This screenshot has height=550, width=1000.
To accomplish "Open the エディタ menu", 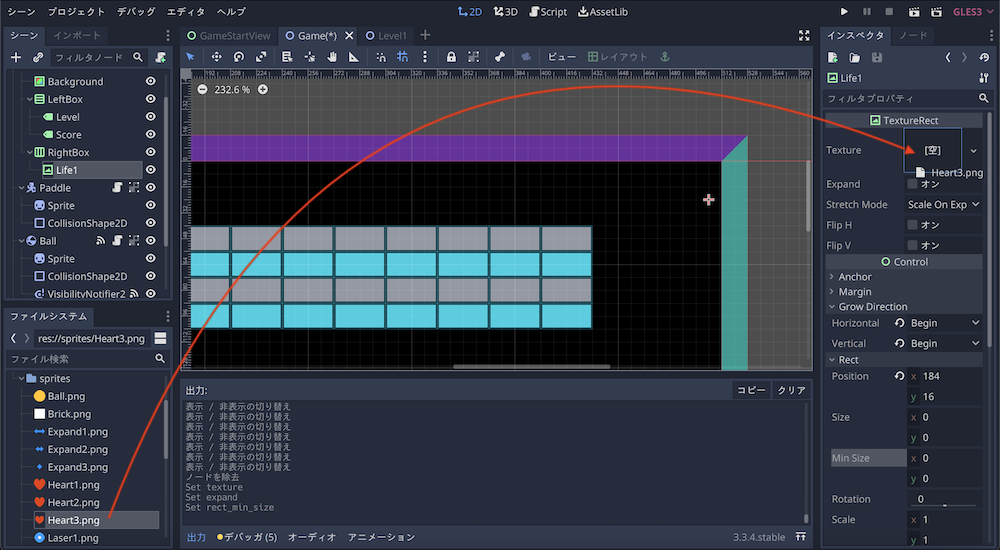I will pos(186,11).
